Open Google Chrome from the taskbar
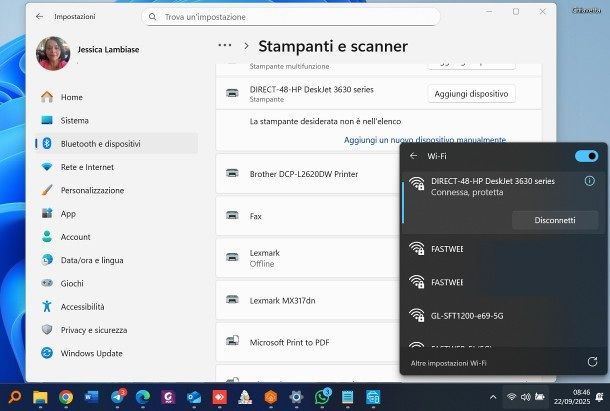This screenshot has height=411, width=610. point(66,397)
